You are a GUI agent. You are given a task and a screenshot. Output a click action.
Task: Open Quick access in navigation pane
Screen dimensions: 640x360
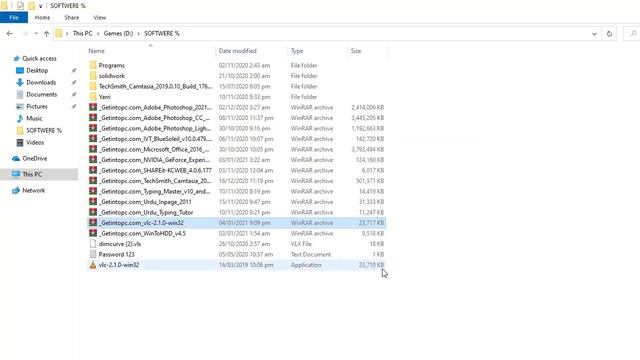[x=39, y=58]
